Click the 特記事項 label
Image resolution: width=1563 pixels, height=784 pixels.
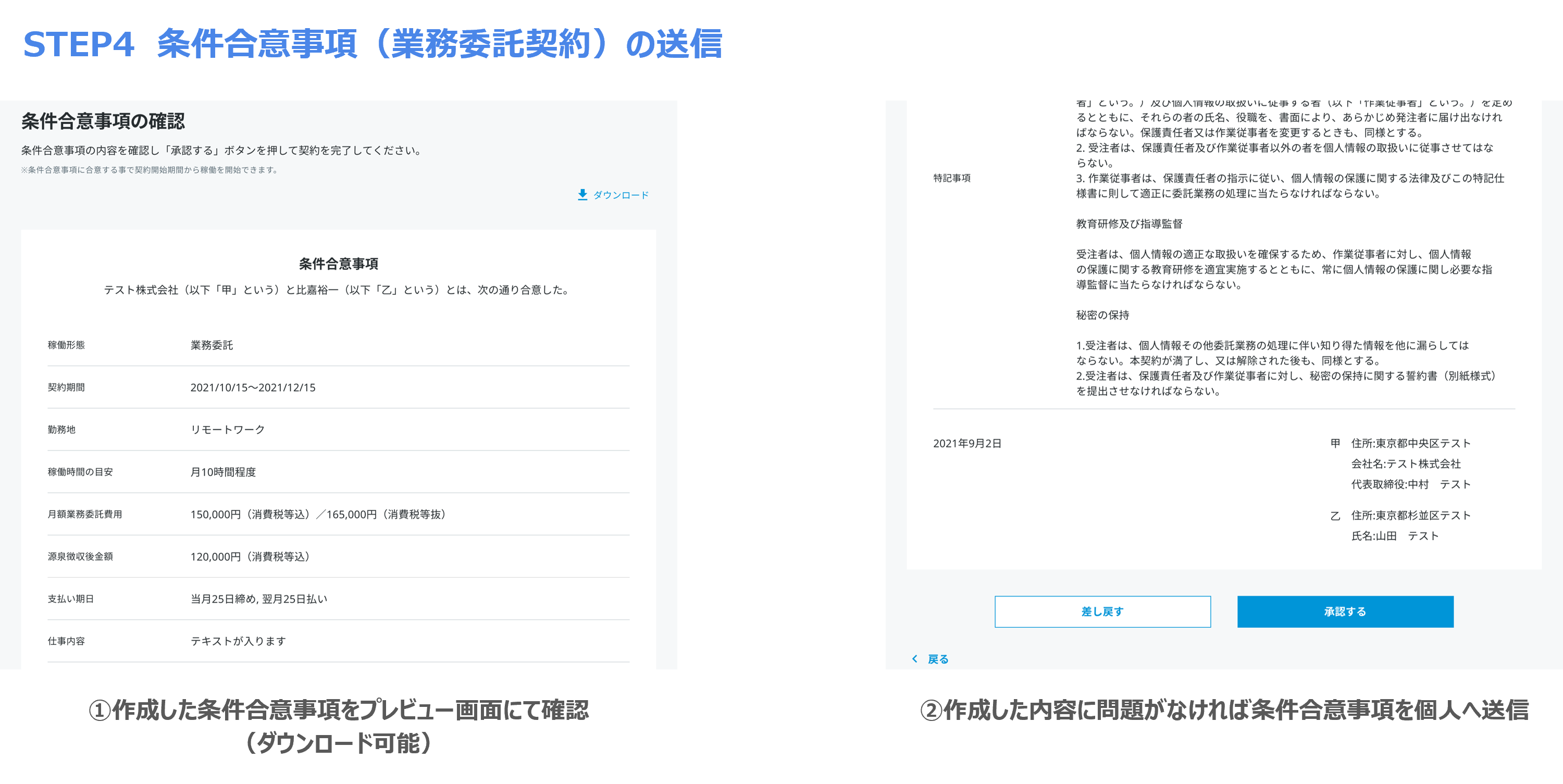[951, 178]
